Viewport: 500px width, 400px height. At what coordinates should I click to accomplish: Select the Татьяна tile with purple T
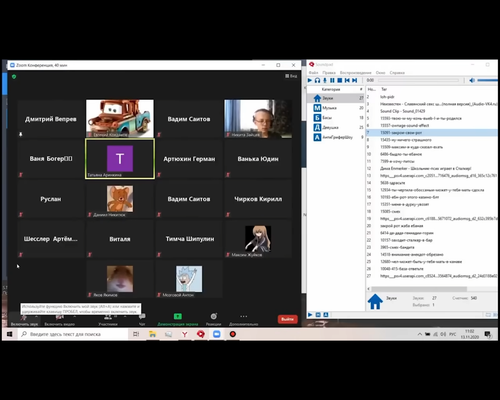point(120,159)
